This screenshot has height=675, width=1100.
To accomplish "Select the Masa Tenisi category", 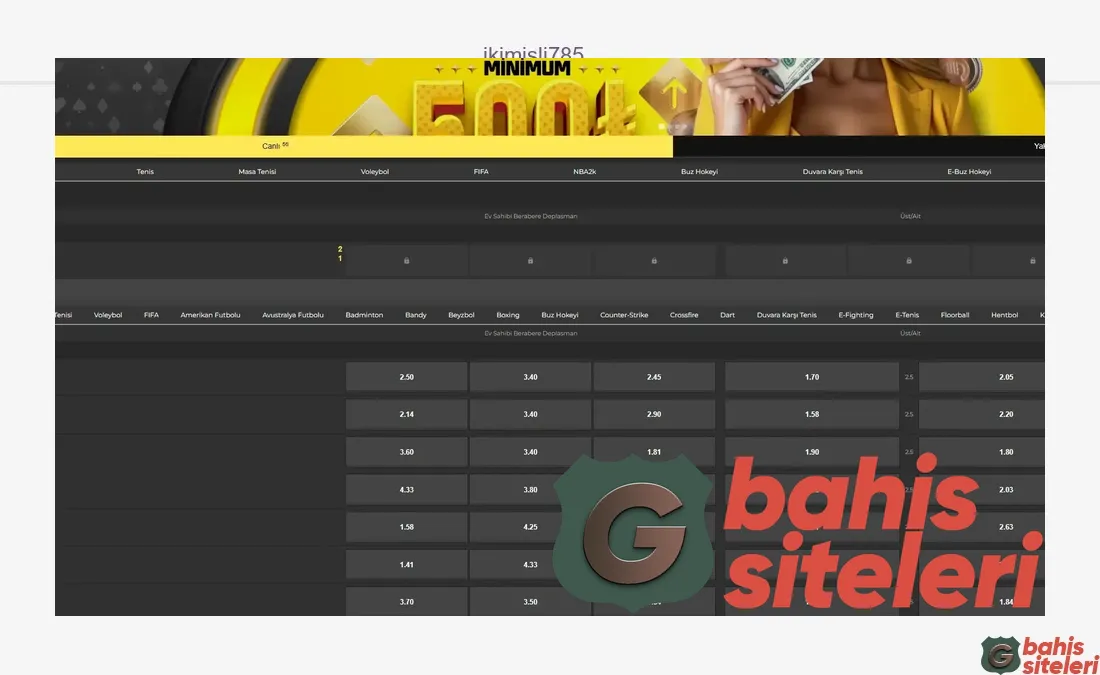I will coord(257,172).
